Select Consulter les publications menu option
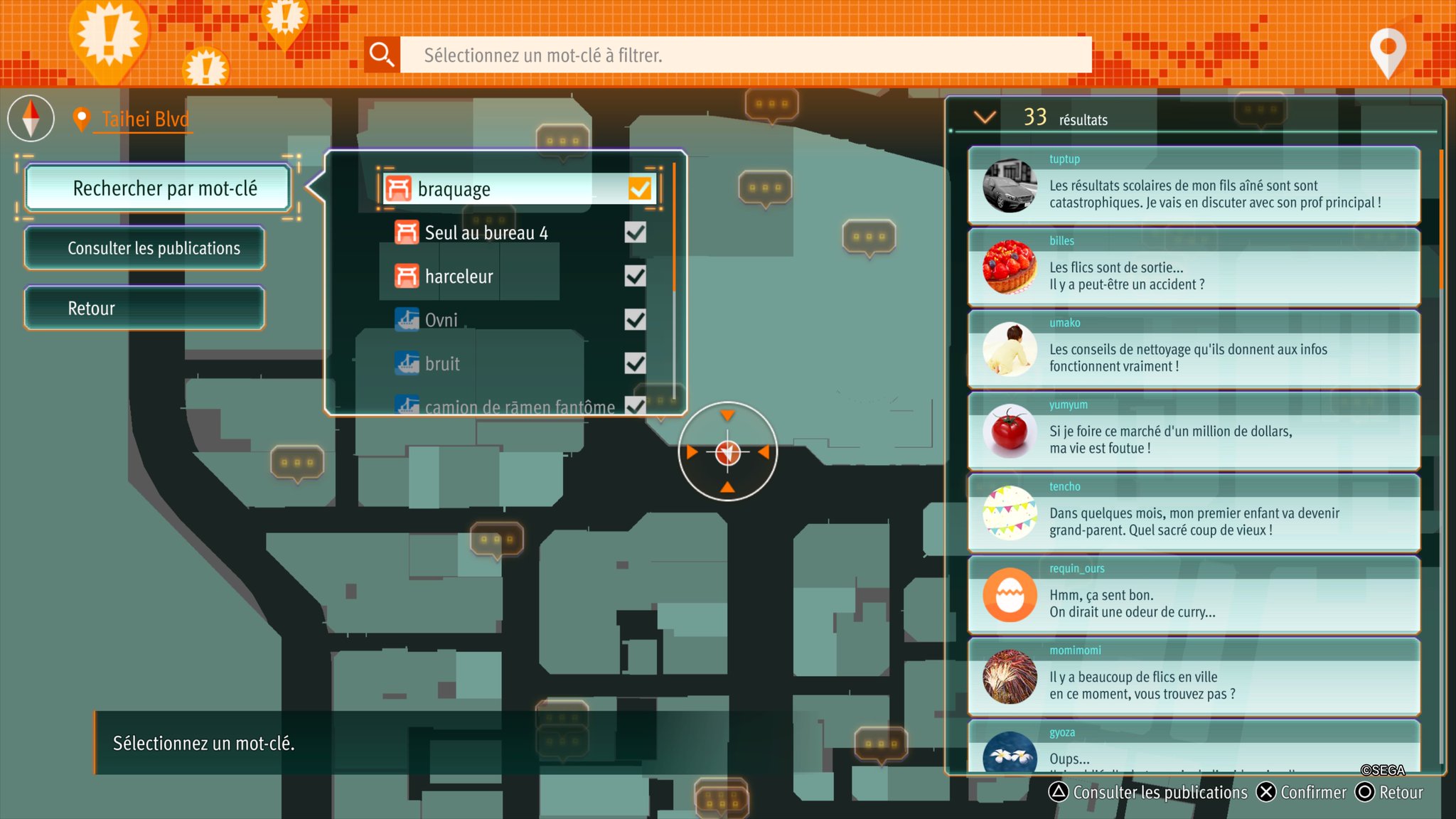This screenshot has width=1456, height=819. click(x=145, y=248)
